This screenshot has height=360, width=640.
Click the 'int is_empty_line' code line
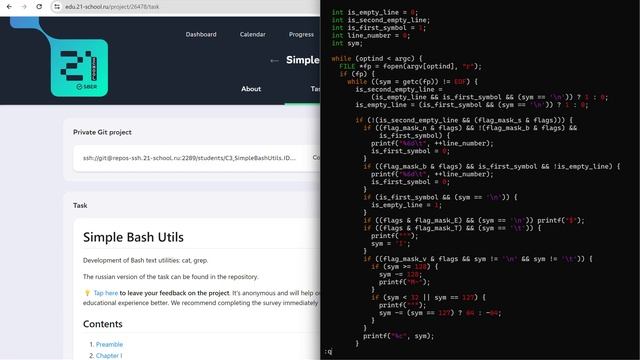pos(375,12)
